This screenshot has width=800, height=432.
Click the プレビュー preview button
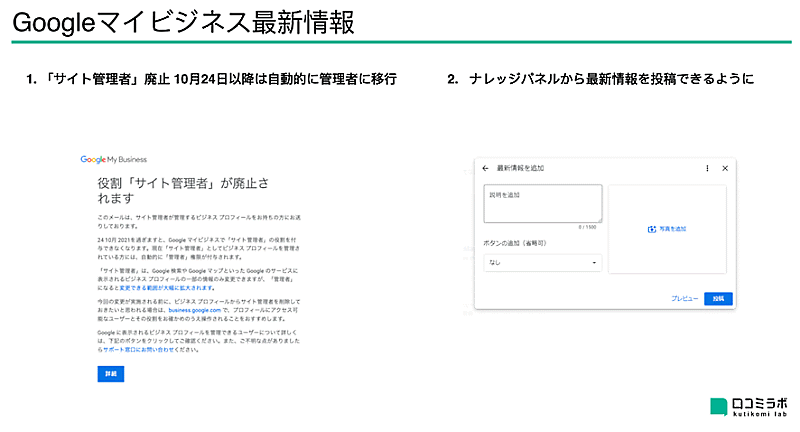pos(684,298)
